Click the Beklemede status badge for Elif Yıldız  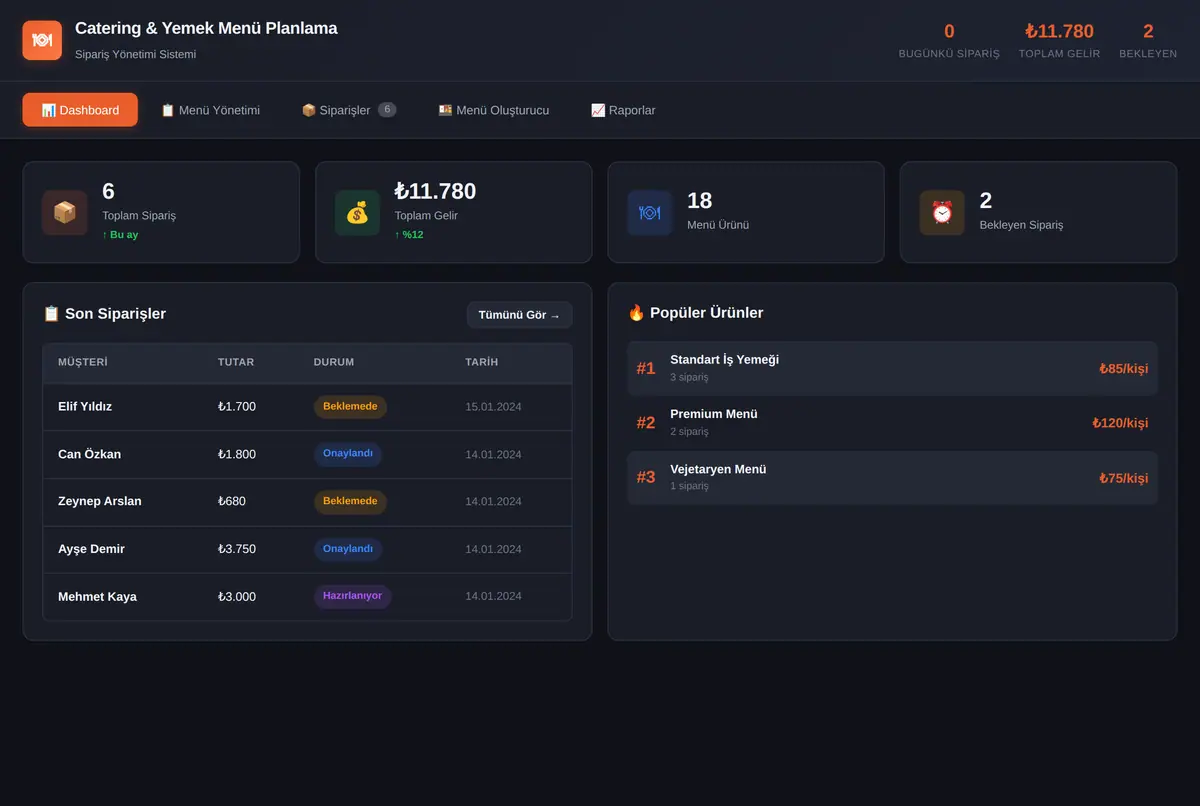[x=350, y=407]
